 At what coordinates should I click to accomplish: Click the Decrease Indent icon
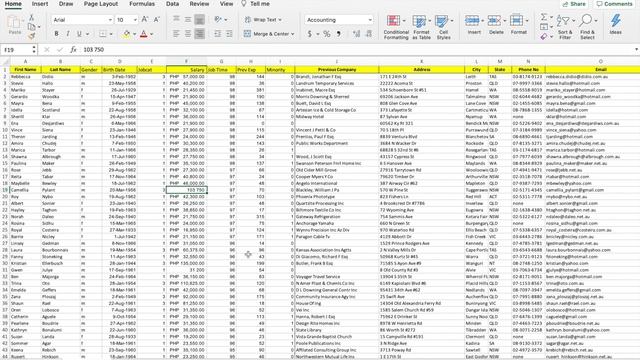tap(218, 34)
